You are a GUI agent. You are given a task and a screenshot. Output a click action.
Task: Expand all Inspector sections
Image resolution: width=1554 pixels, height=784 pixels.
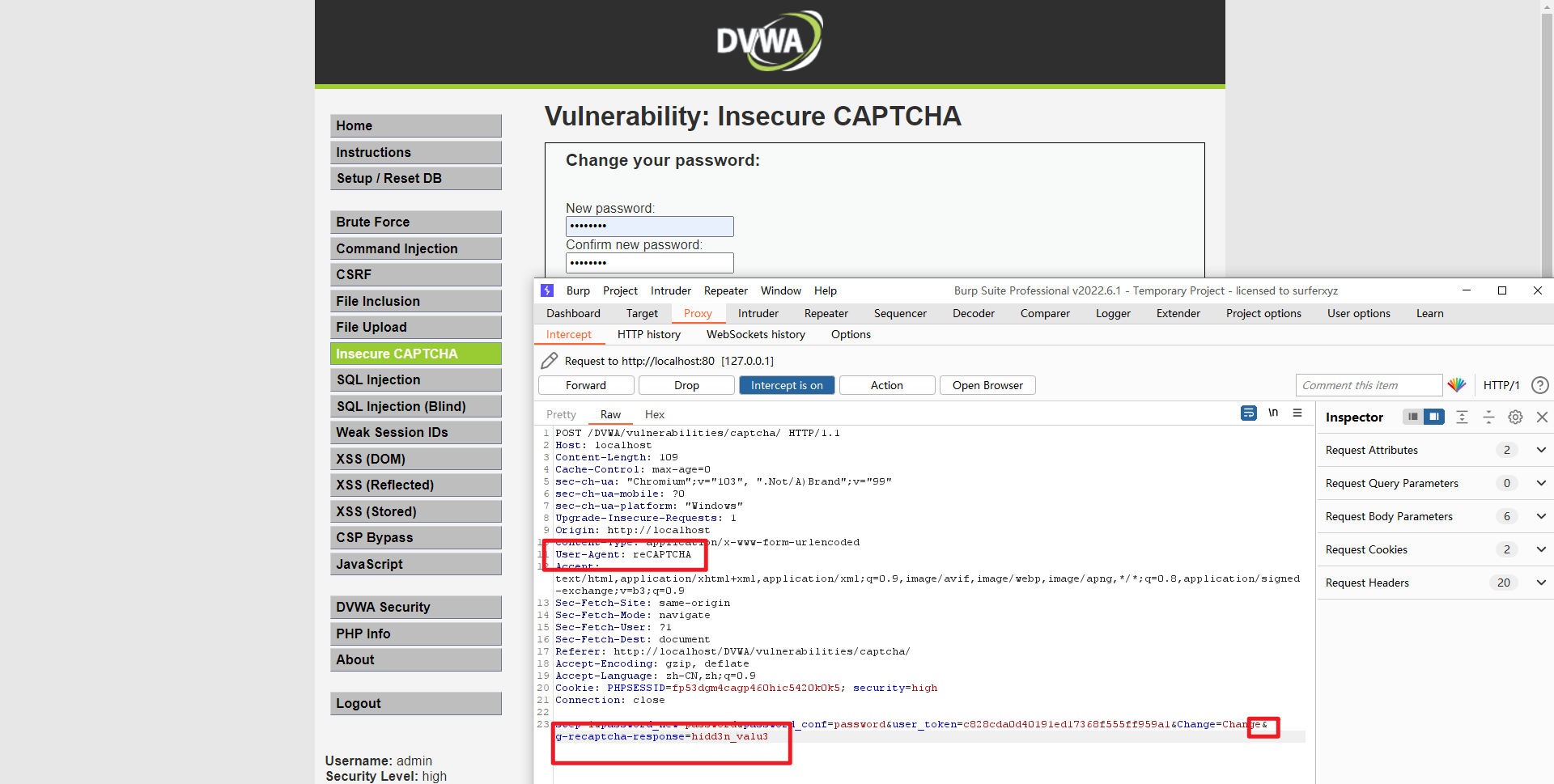coord(1462,417)
